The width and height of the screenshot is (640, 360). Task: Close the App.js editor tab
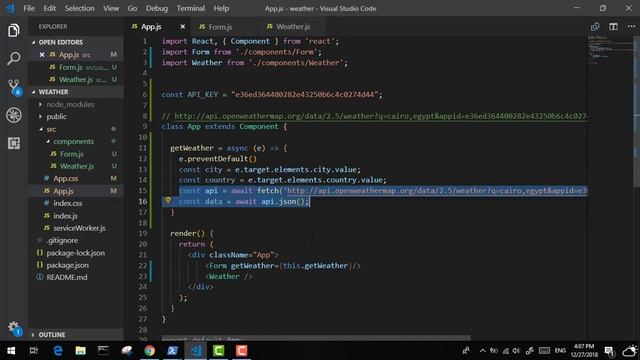182,27
